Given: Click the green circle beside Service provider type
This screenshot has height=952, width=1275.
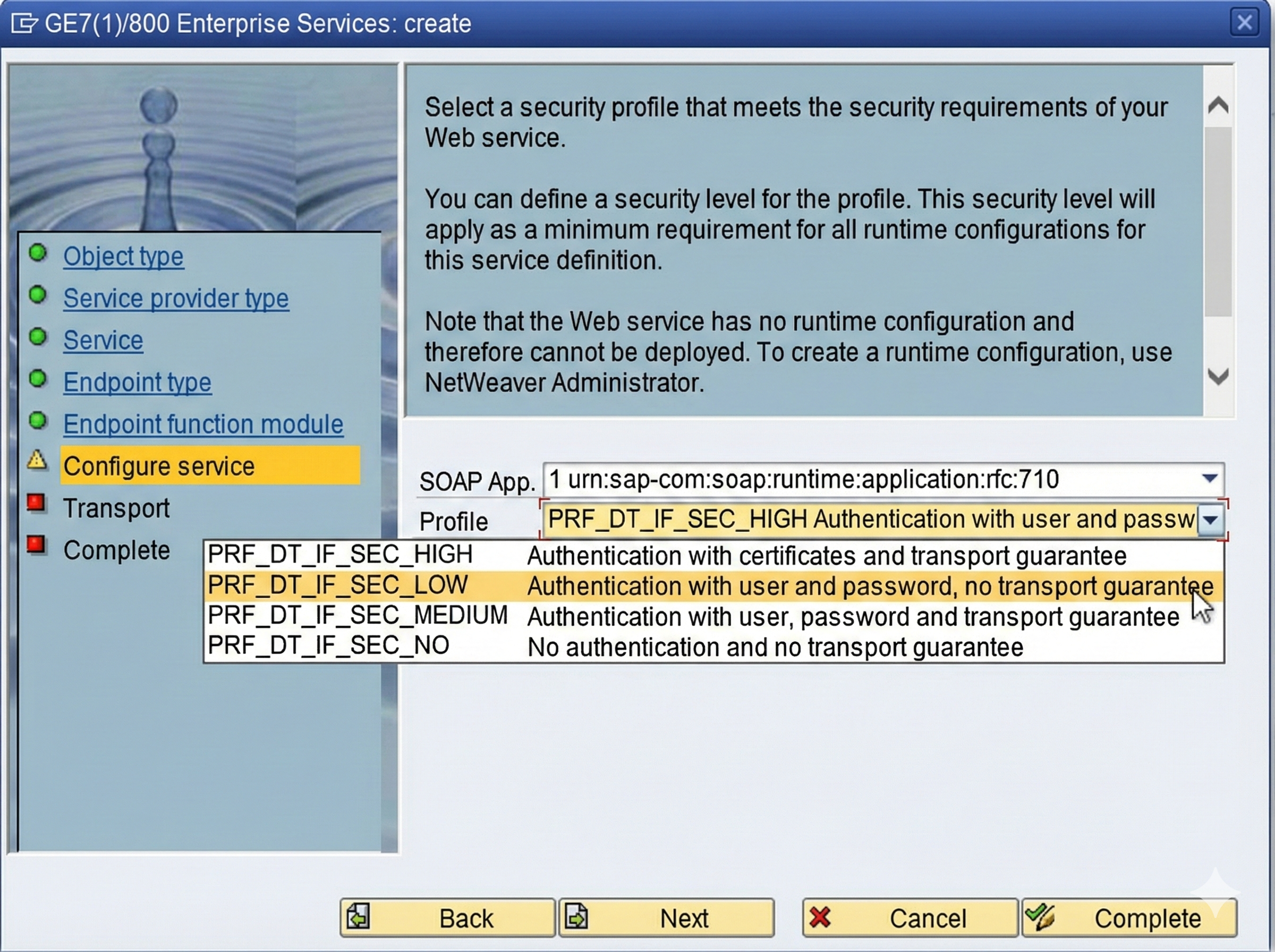Looking at the screenshot, I should [x=38, y=295].
